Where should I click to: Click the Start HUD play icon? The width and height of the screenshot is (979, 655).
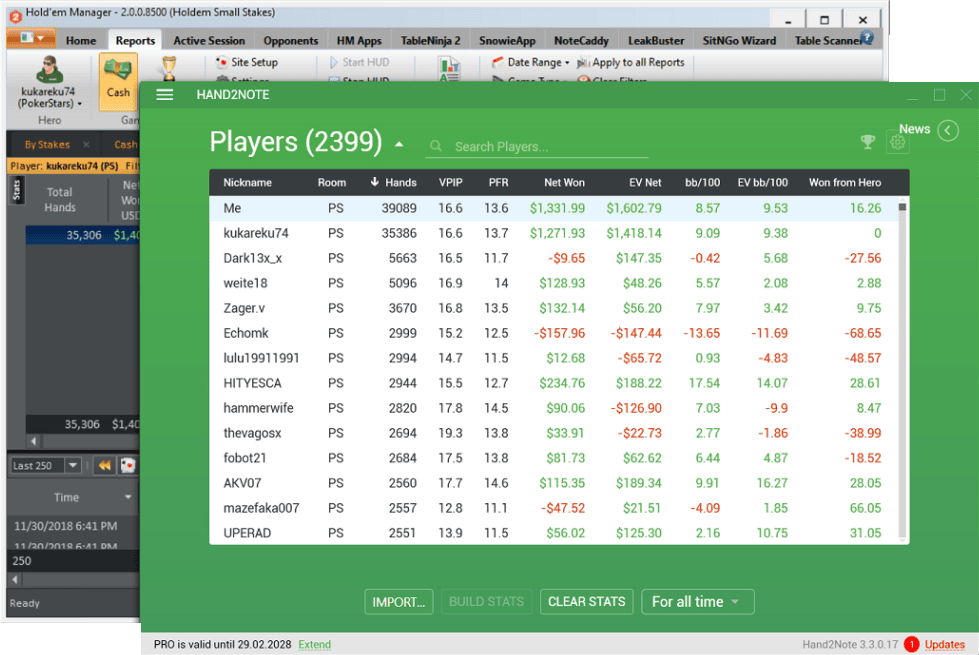[x=333, y=62]
